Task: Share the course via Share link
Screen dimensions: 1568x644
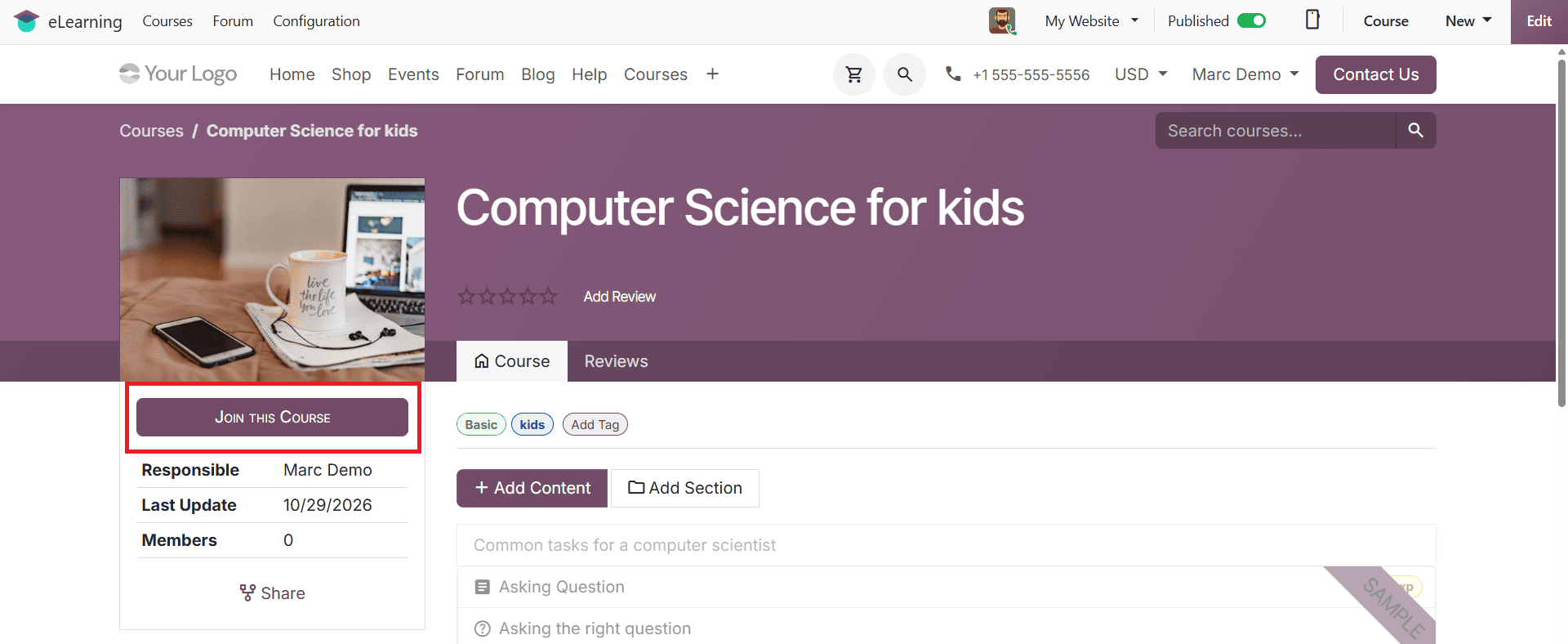Action: click(272, 593)
